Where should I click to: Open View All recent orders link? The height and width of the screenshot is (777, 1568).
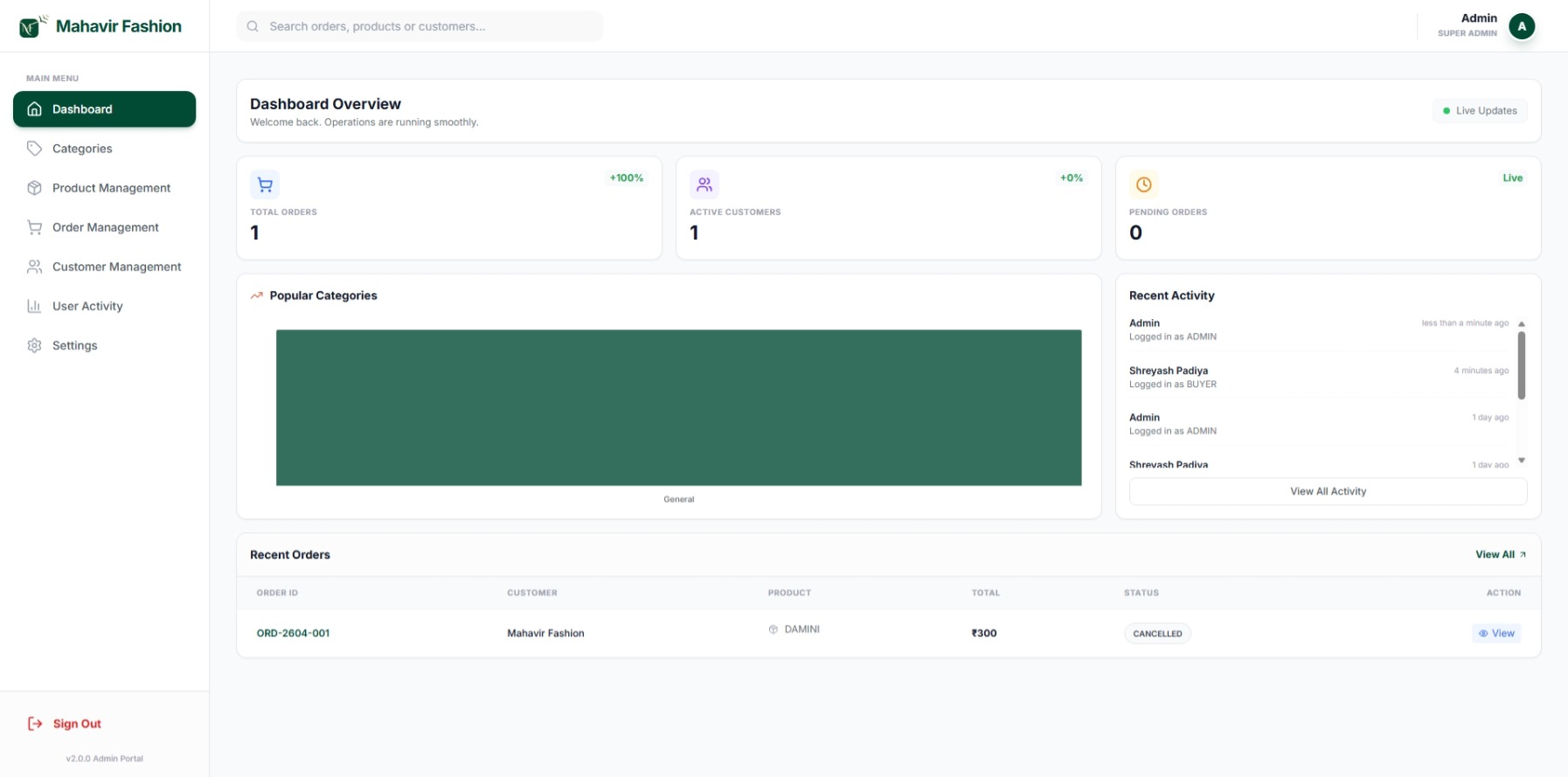coord(1500,555)
